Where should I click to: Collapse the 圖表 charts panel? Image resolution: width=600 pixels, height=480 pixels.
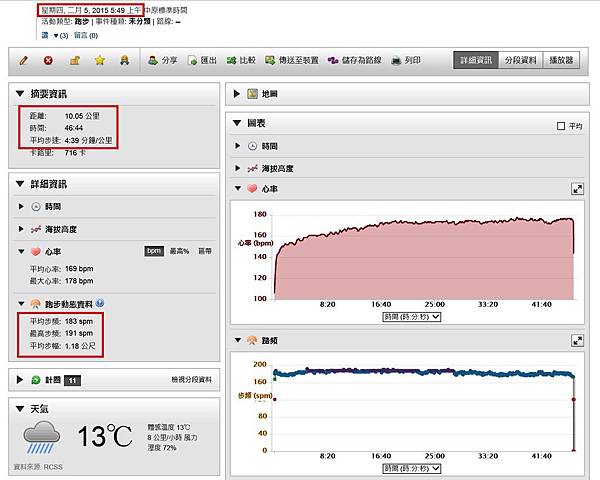click(237, 123)
